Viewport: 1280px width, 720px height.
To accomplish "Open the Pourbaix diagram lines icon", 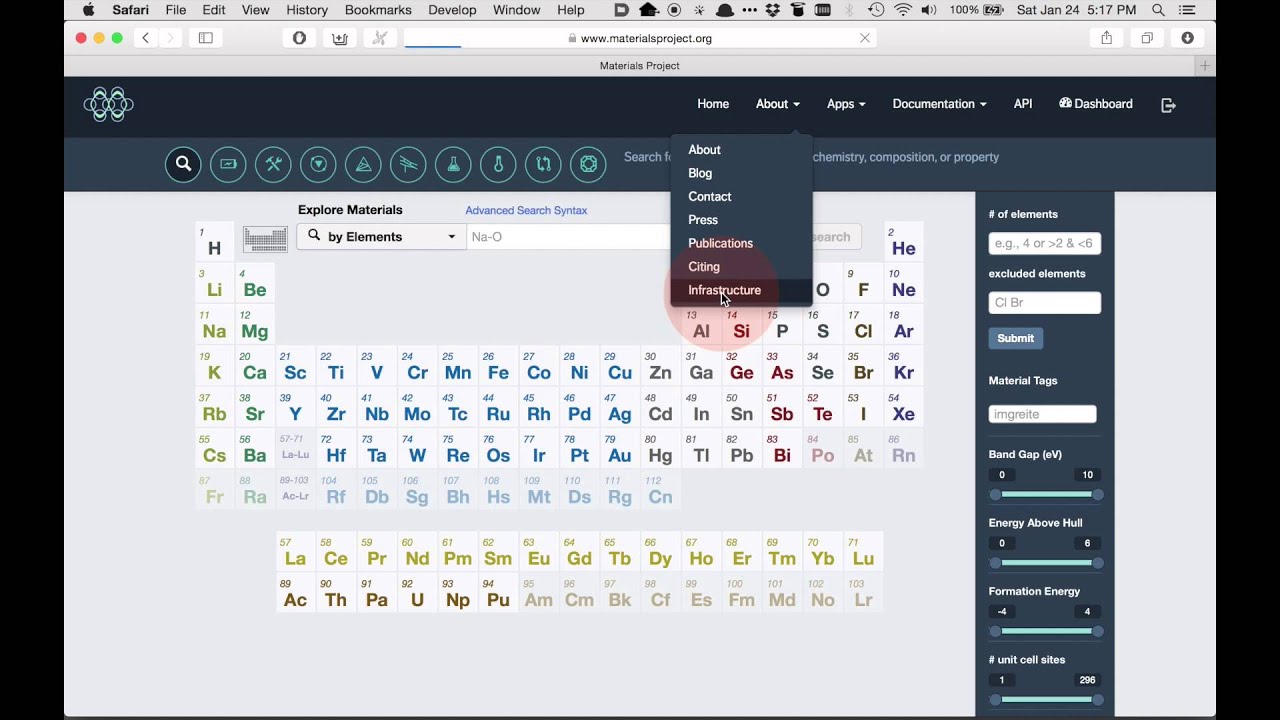I will tap(408, 164).
